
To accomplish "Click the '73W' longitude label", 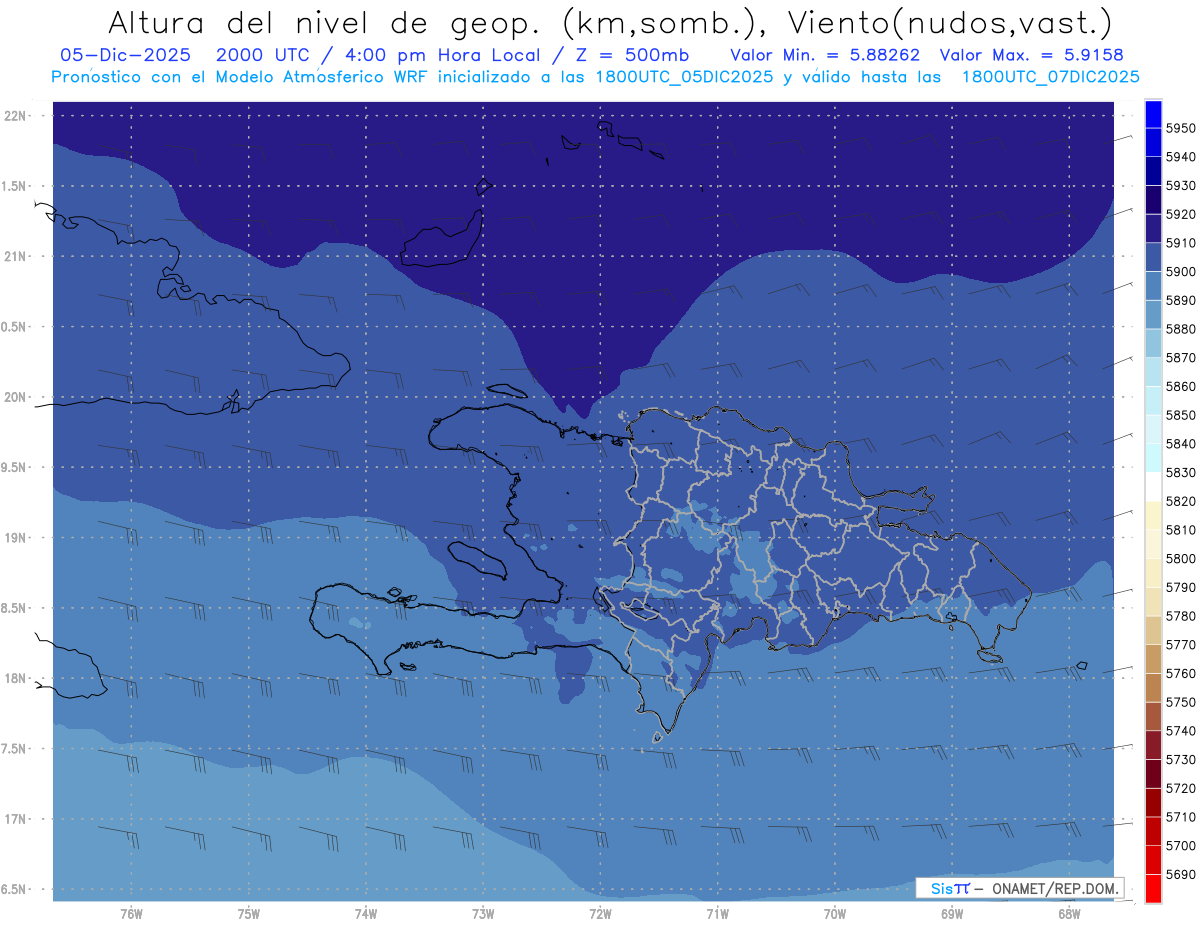I will [483, 914].
